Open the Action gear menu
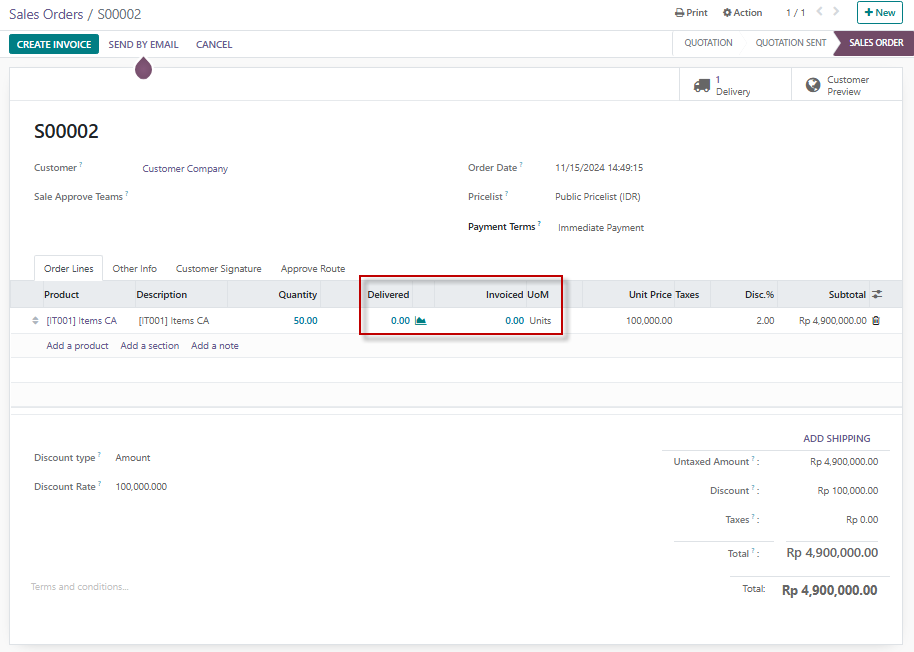The width and height of the screenshot is (914, 652). pos(742,13)
